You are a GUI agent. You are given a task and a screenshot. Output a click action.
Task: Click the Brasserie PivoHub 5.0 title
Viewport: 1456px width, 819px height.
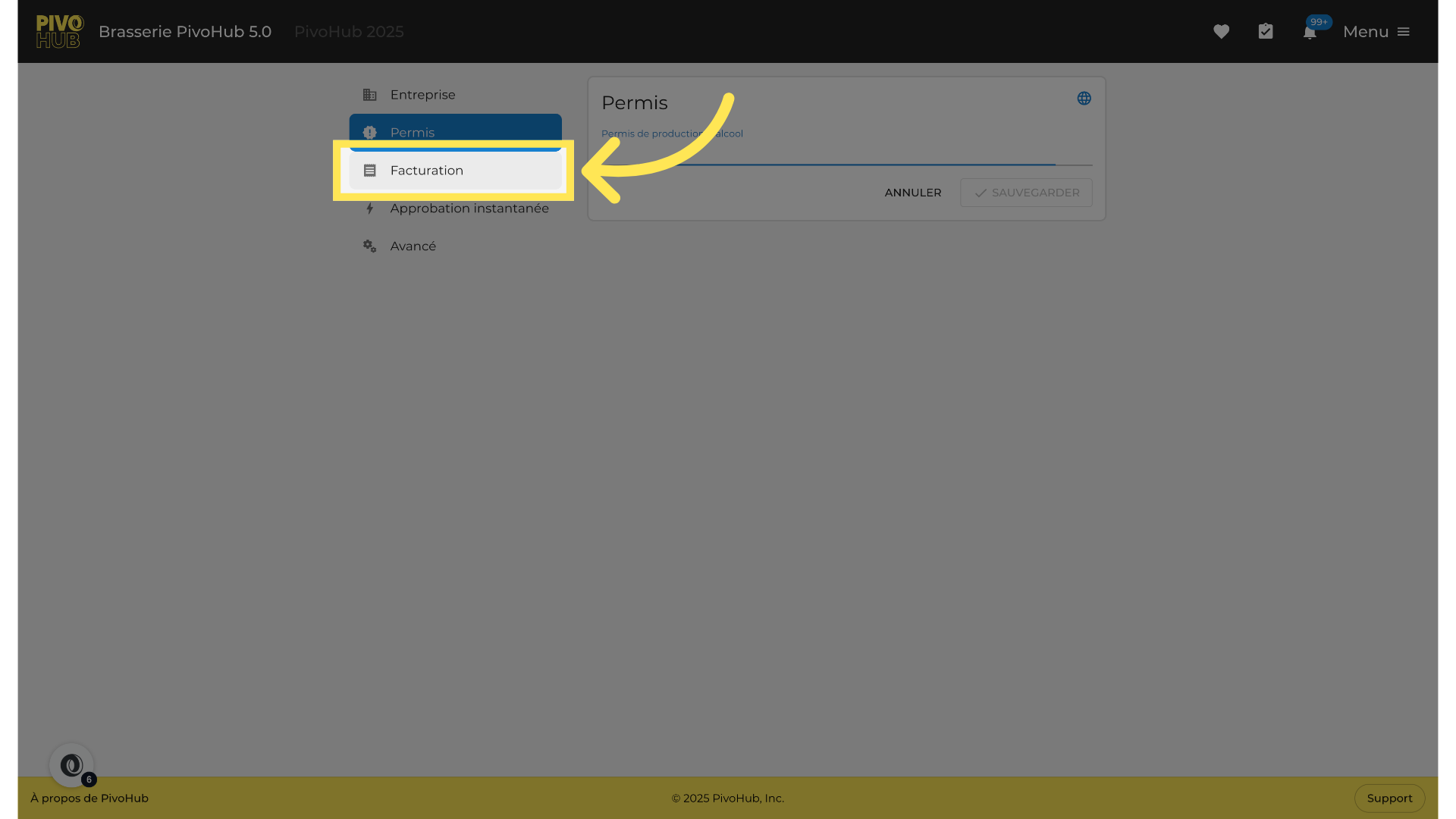point(185,32)
